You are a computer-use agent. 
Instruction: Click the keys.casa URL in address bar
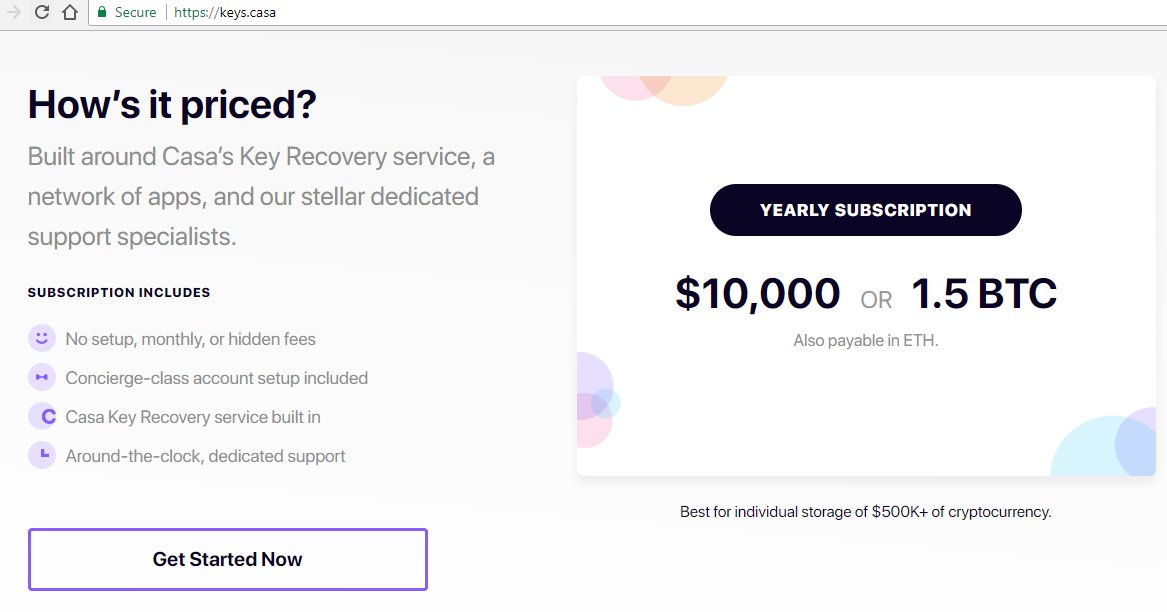tap(225, 13)
